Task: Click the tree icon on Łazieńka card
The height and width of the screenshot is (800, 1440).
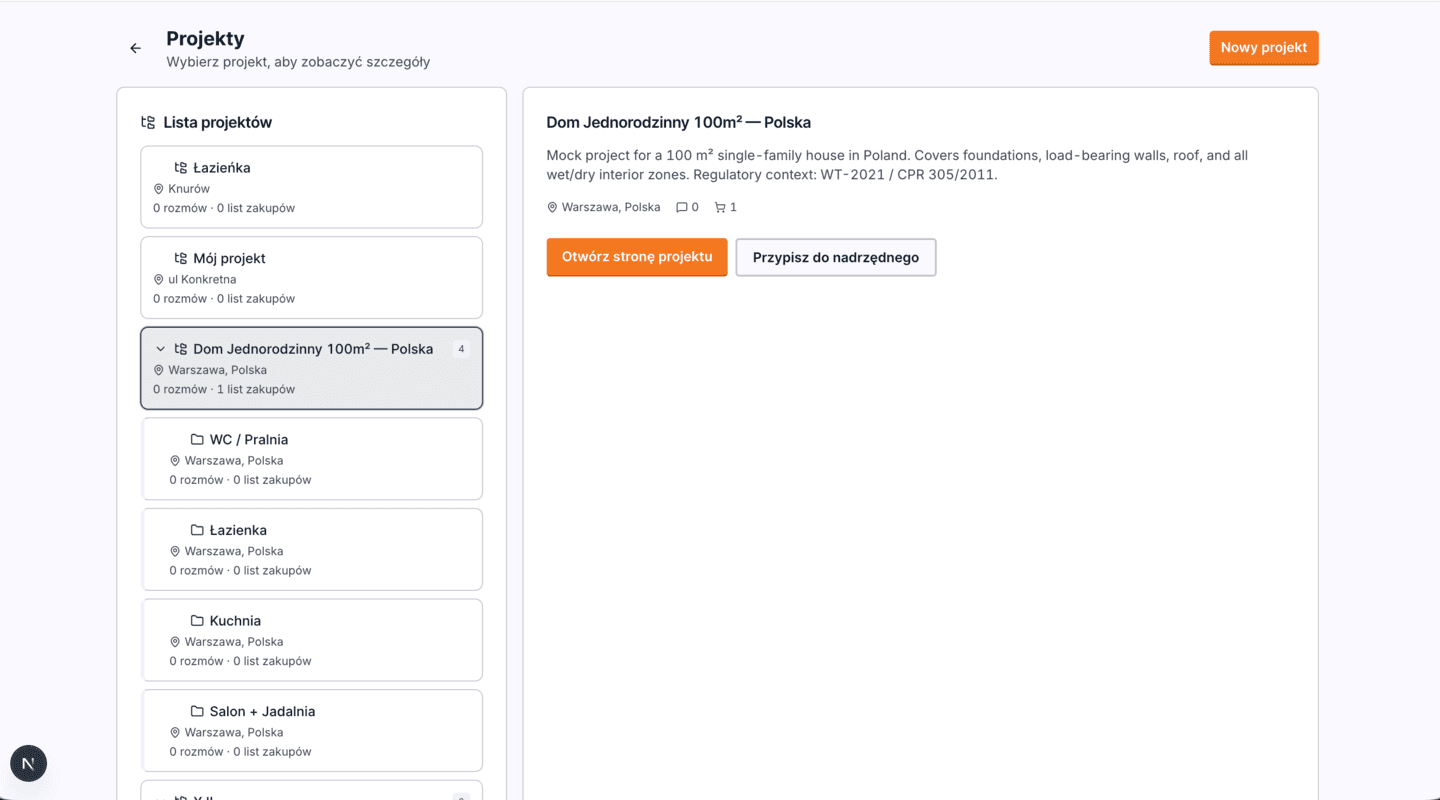Action: pos(181,168)
